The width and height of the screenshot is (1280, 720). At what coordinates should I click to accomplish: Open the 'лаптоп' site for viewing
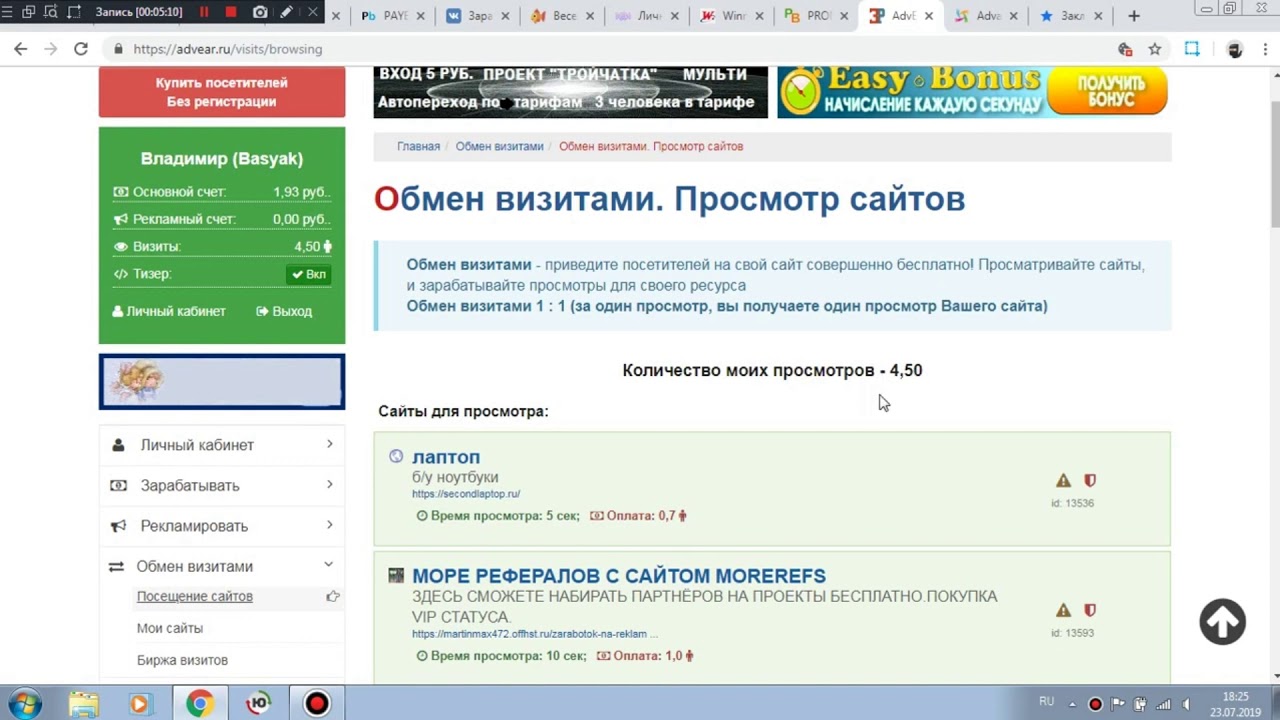(x=446, y=457)
